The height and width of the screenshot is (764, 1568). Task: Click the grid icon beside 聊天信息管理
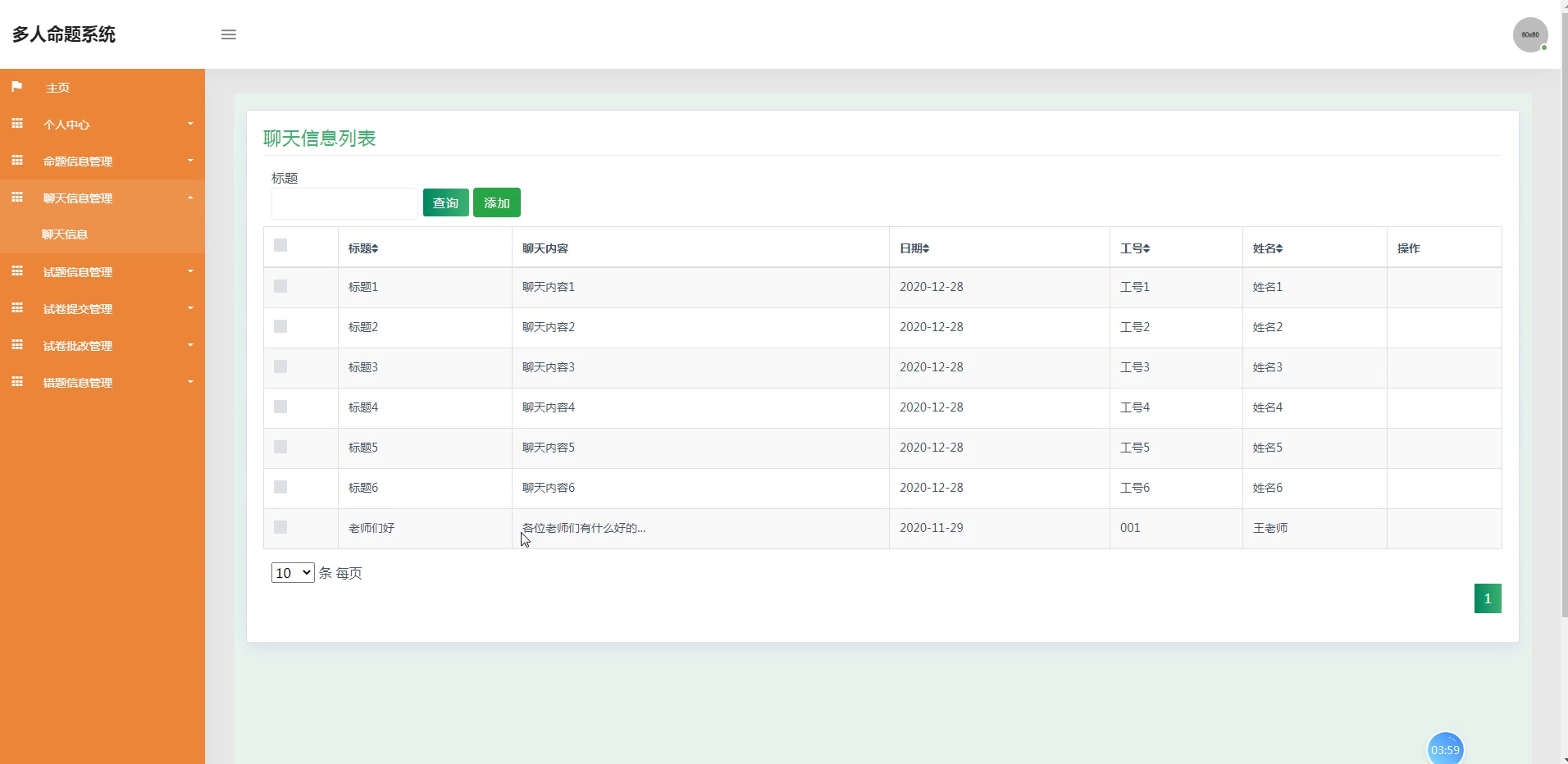16,198
